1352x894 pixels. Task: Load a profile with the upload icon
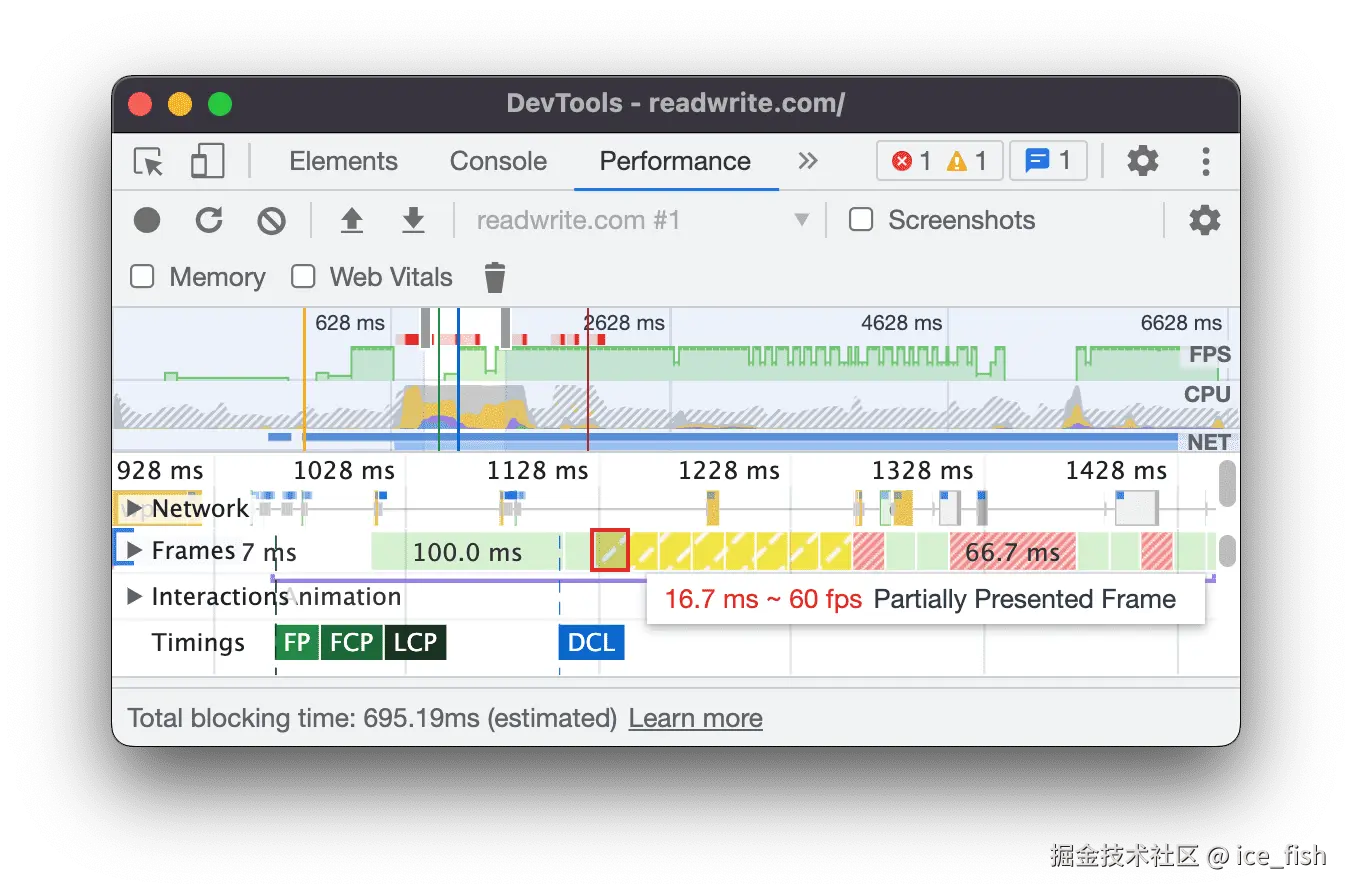coord(351,220)
